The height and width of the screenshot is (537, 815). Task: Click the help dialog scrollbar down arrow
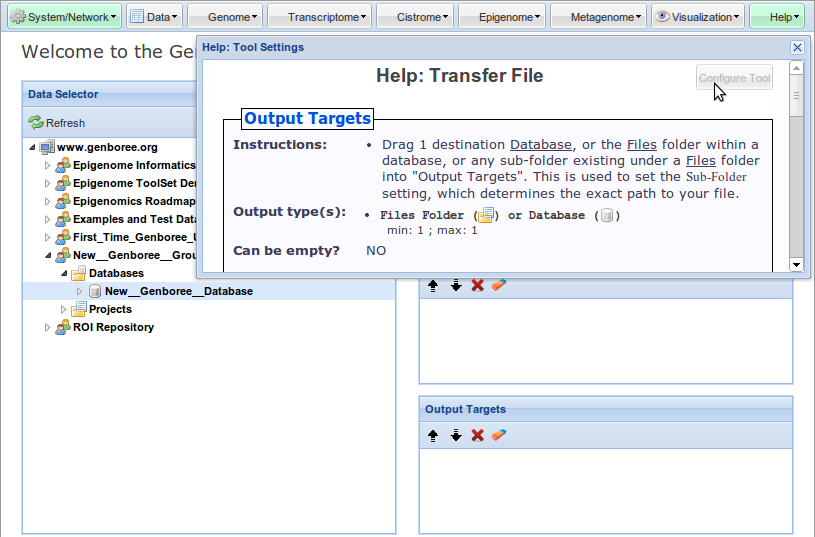coord(796,264)
